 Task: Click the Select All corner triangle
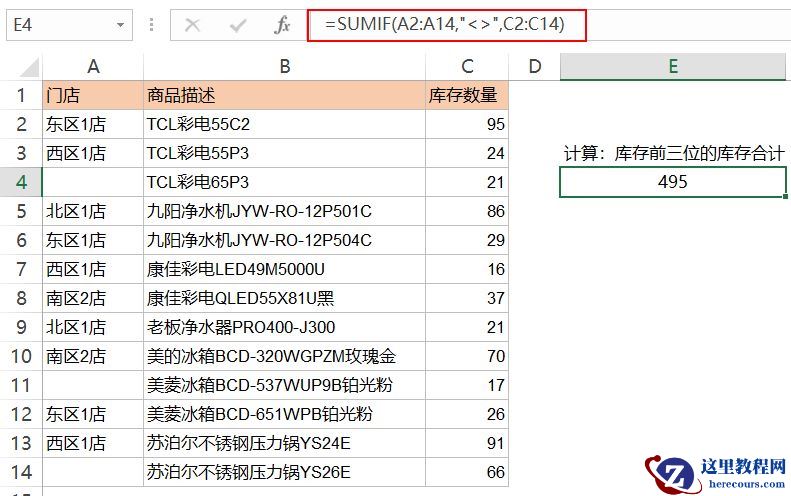point(29,67)
